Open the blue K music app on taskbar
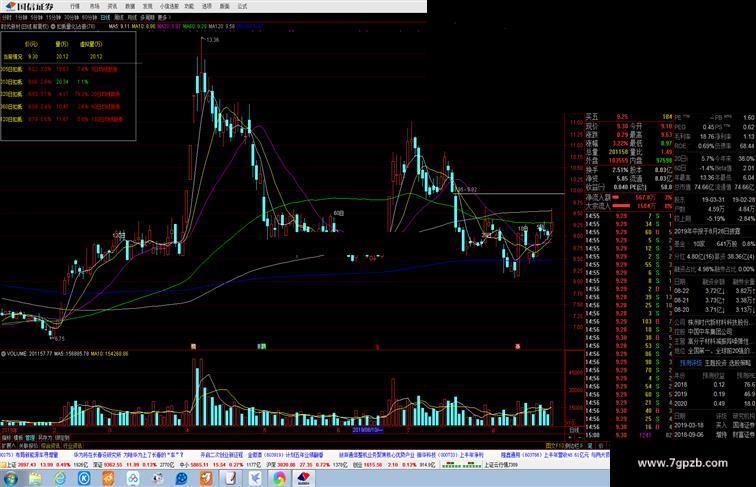This screenshot has height=487, width=756. [x=84, y=478]
